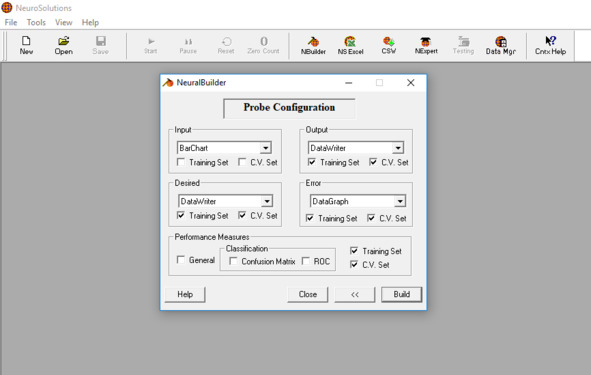Activate Cntx Help pointer icon

(x=550, y=46)
